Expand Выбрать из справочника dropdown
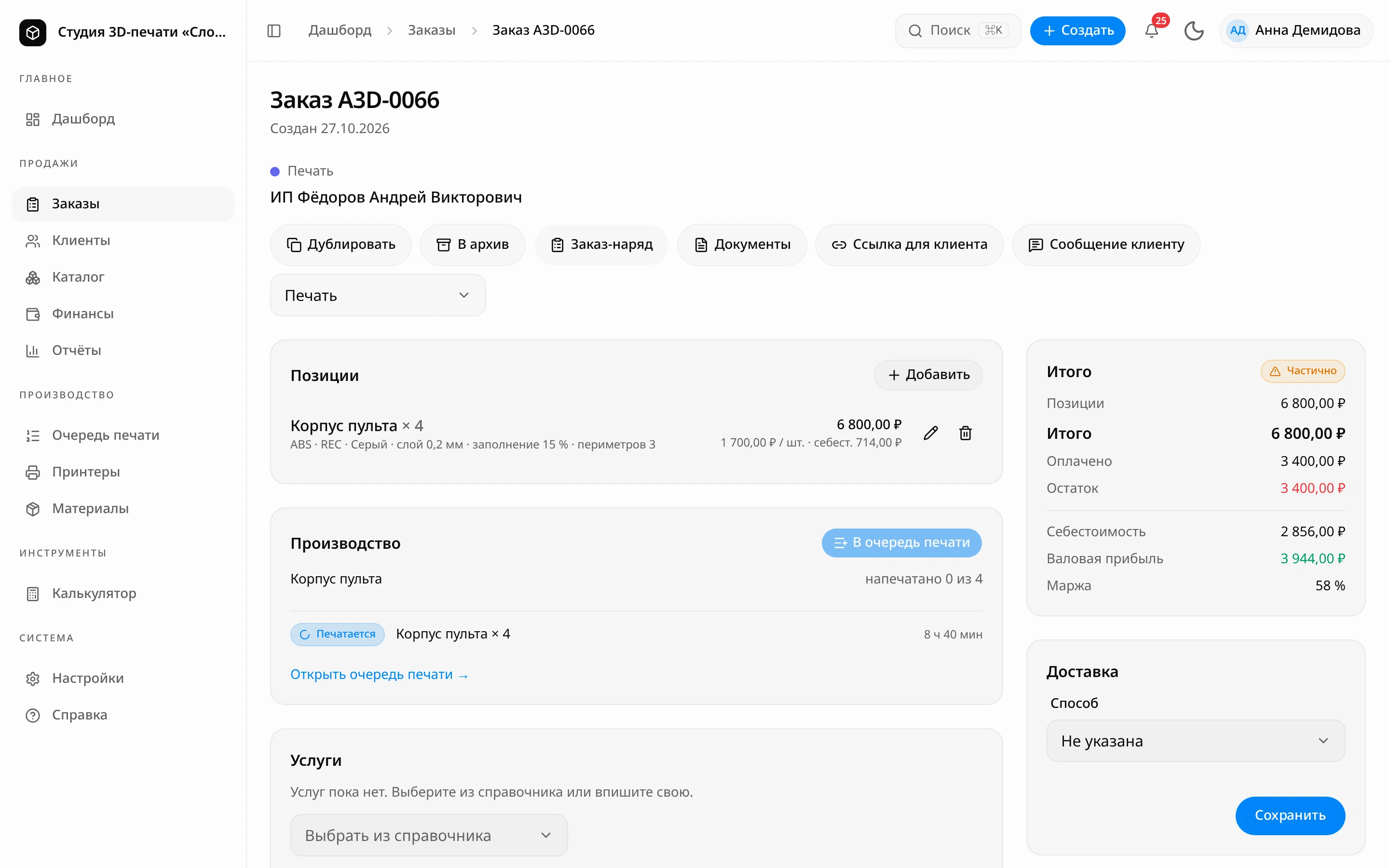 click(x=429, y=835)
